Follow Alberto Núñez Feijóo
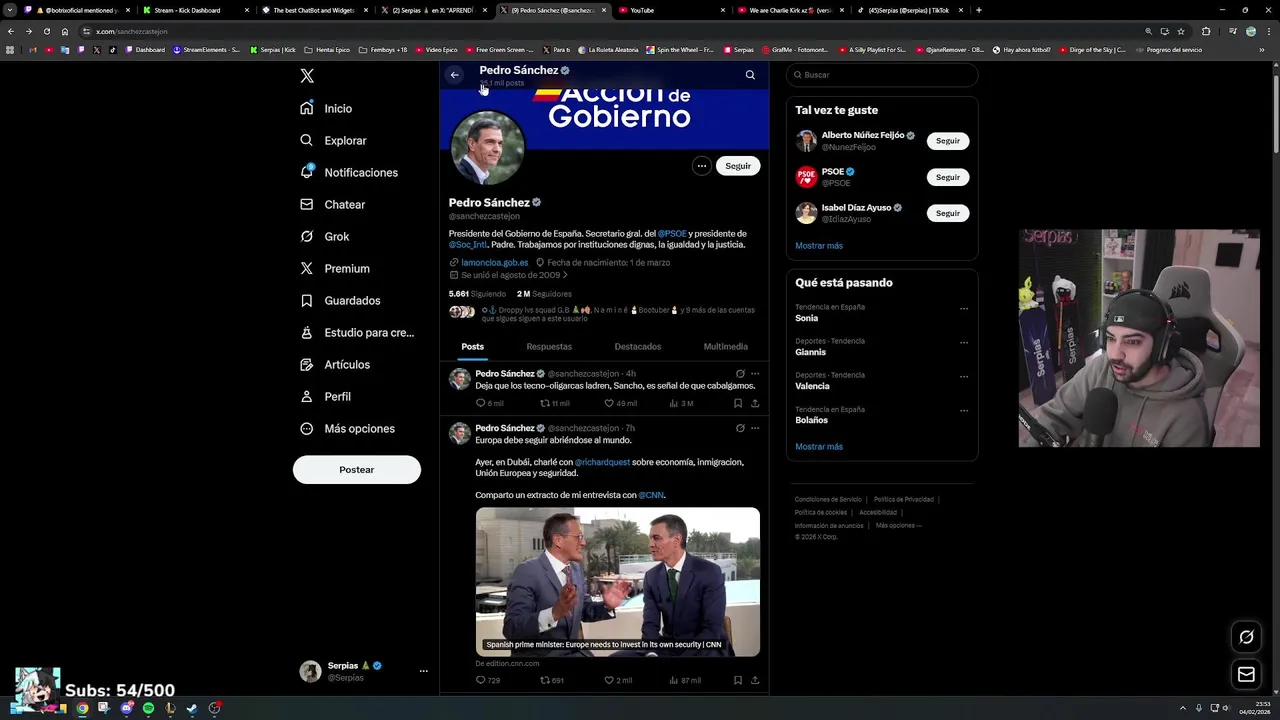The image size is (1280, 720). 948,141
